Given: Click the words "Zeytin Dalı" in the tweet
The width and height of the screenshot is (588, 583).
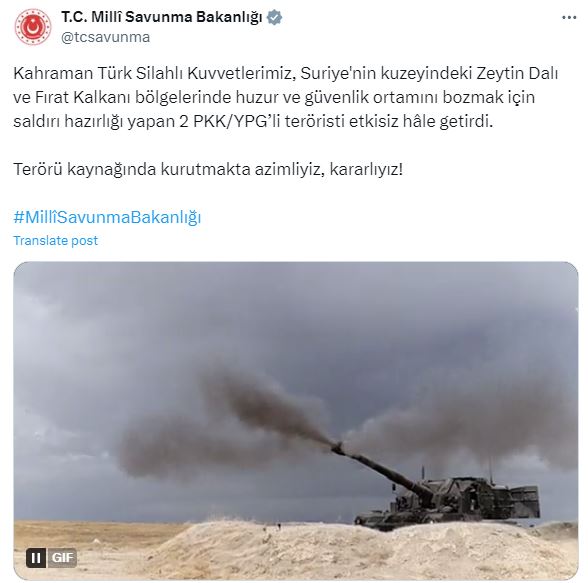Looking at the screenshot, I should tap(517, 73).
